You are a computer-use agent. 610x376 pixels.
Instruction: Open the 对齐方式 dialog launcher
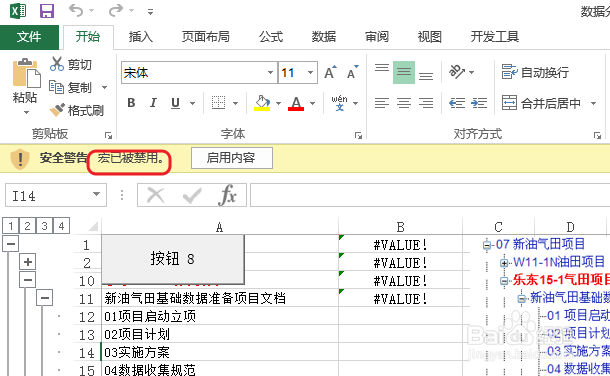coord(597,135)
